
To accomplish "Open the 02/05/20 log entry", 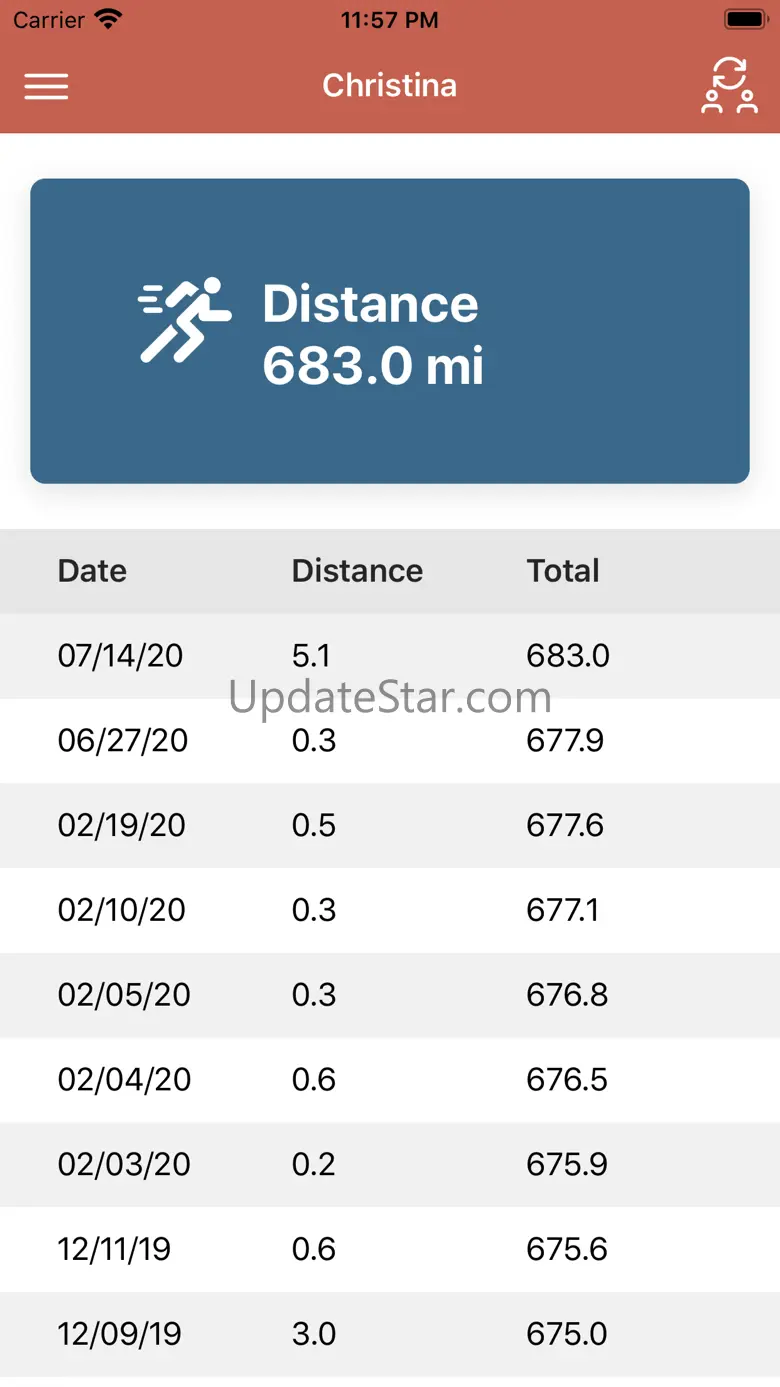I will point(390,996).
